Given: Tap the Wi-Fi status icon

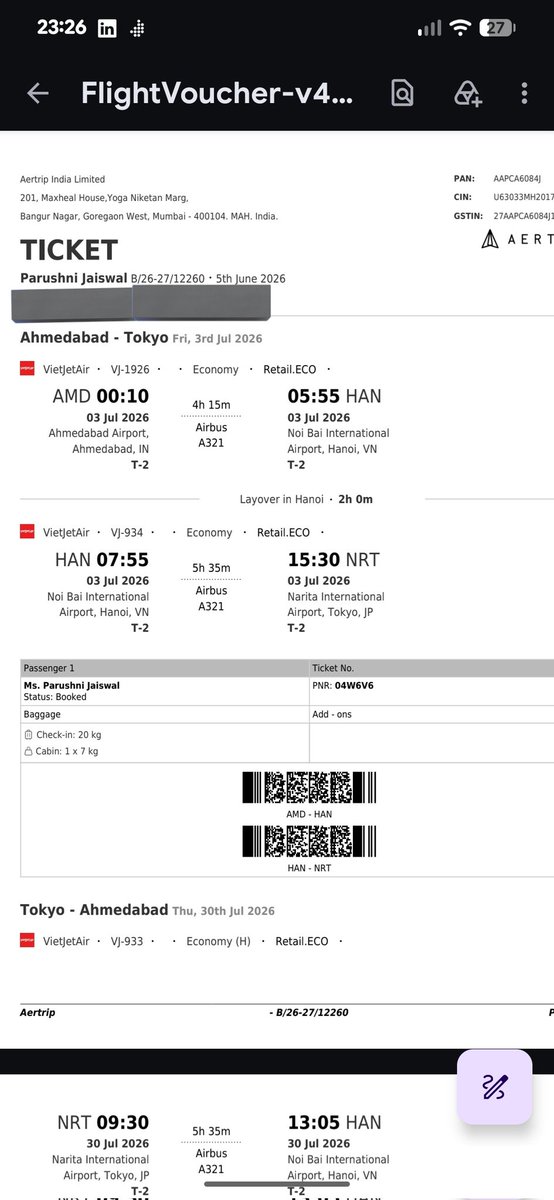Looking at the screenshot, I should [x=461, y=28].
